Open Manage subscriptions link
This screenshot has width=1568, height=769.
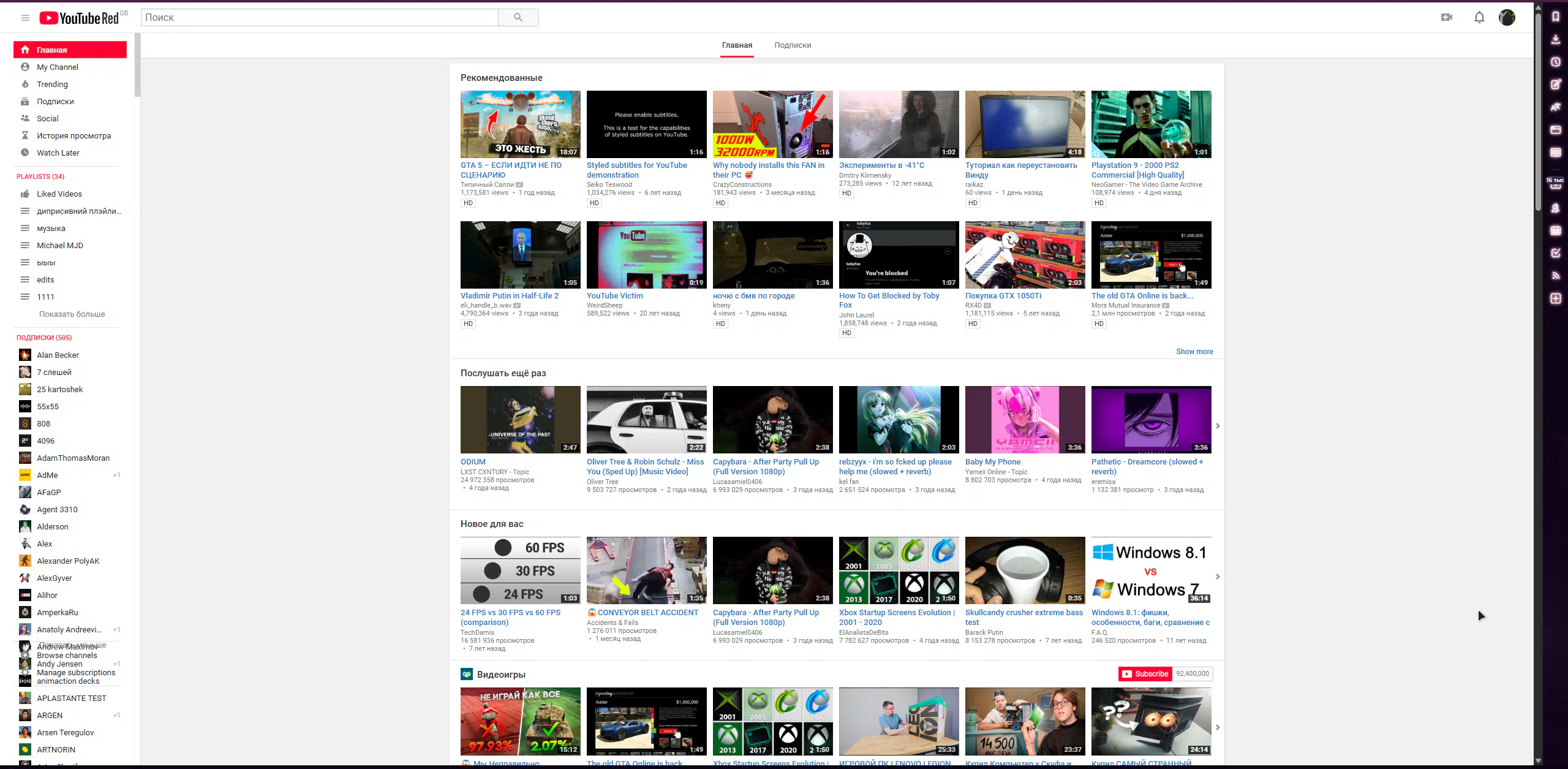pyautogui.click(x=76, y=672)
